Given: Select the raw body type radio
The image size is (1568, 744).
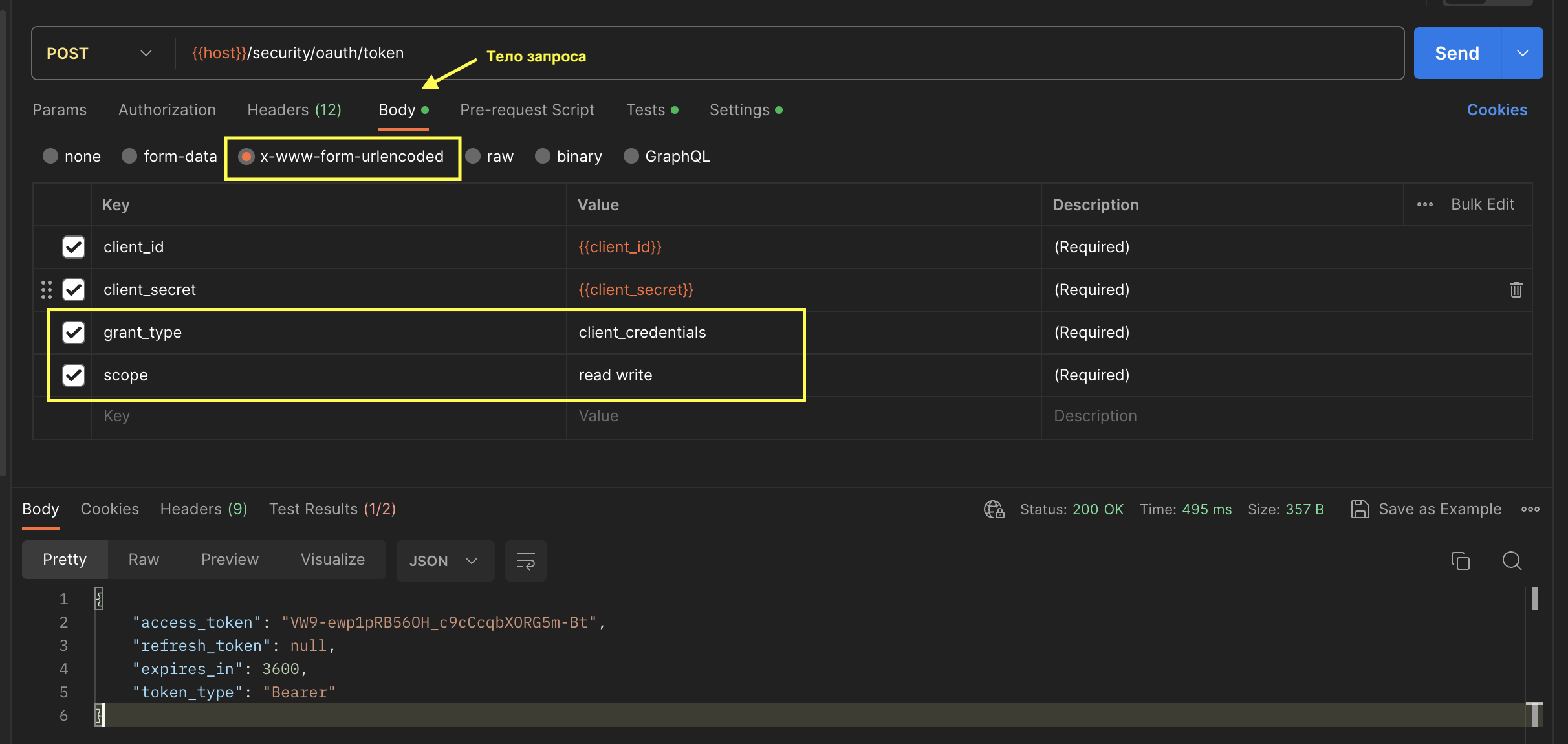Looking at the screenshot, I should point(474,157).
